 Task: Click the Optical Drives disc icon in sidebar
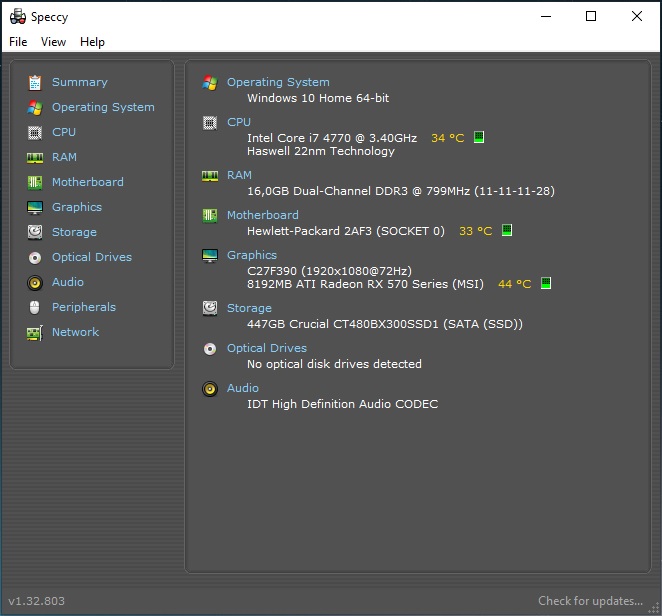click(35, 258)
